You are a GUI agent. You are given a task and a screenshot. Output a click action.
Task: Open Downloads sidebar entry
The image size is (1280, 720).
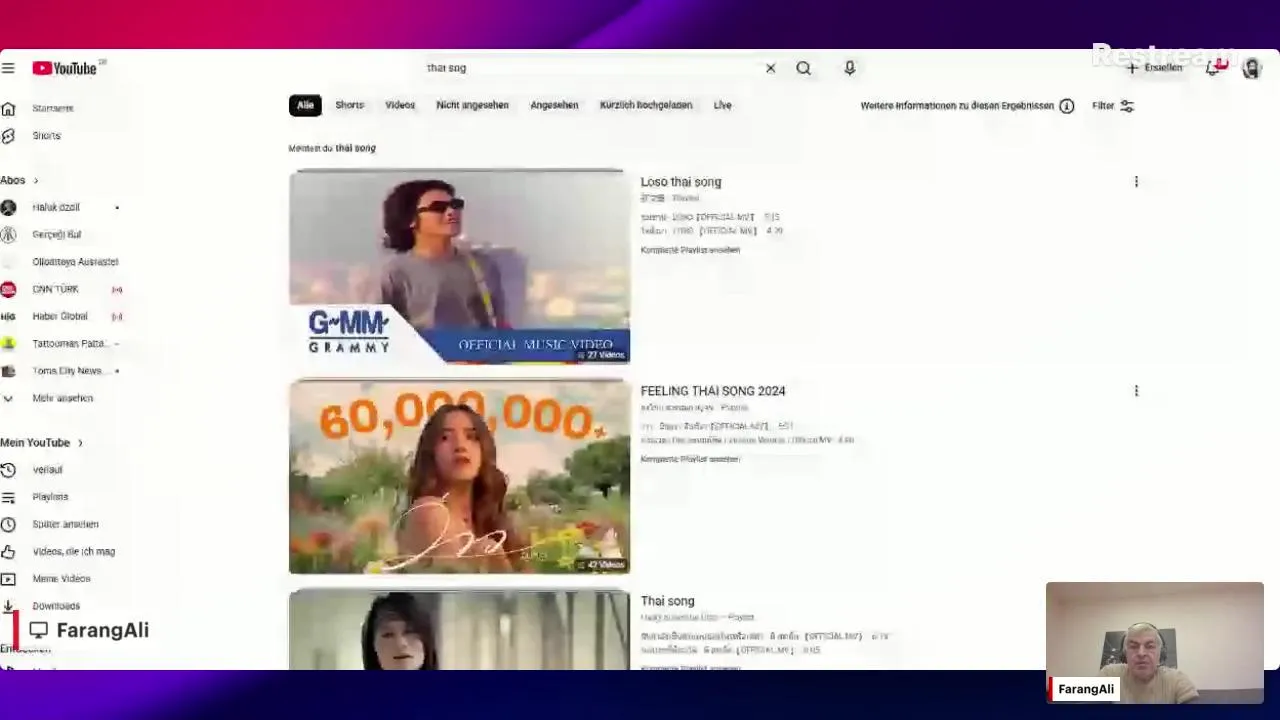(x=56, y=606)
